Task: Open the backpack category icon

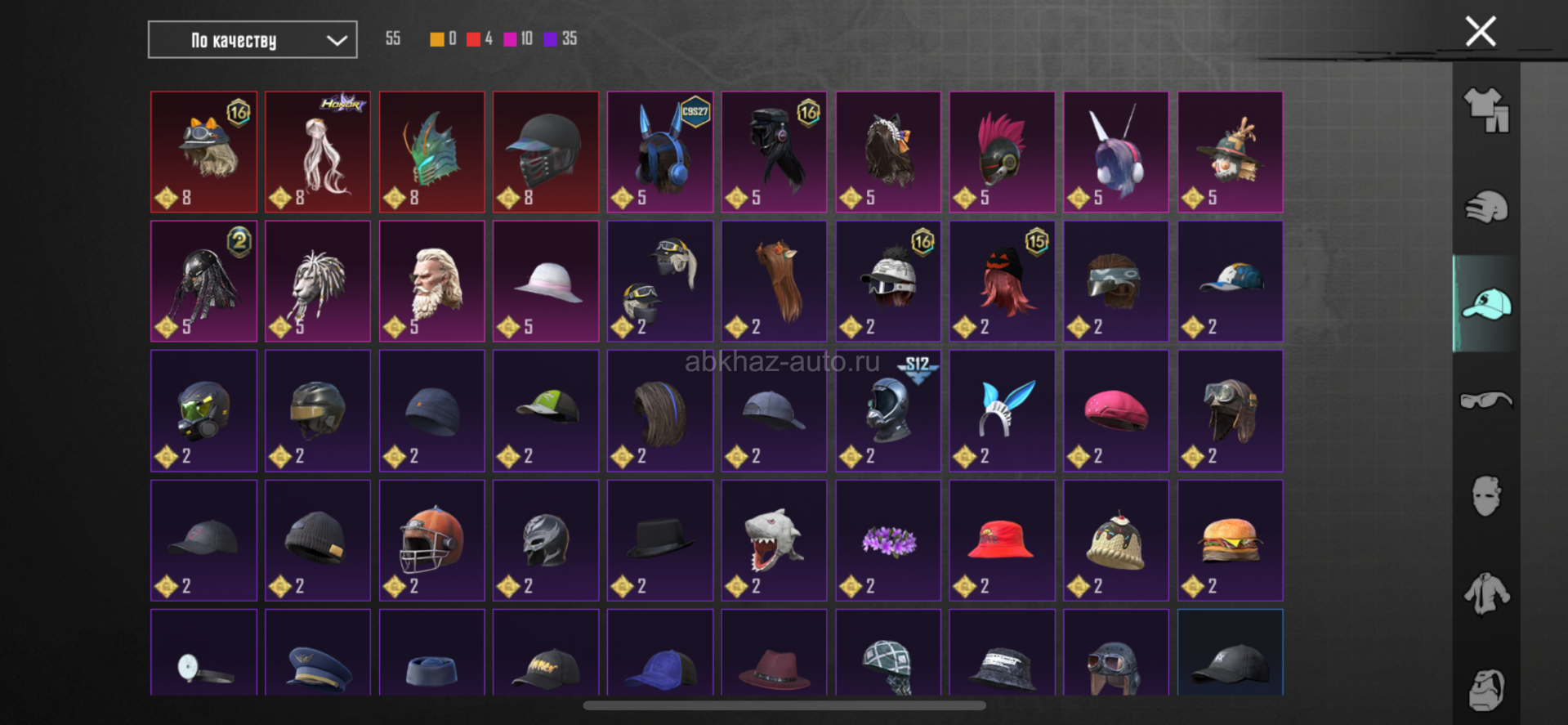Action: click(x=1486, y=689)
